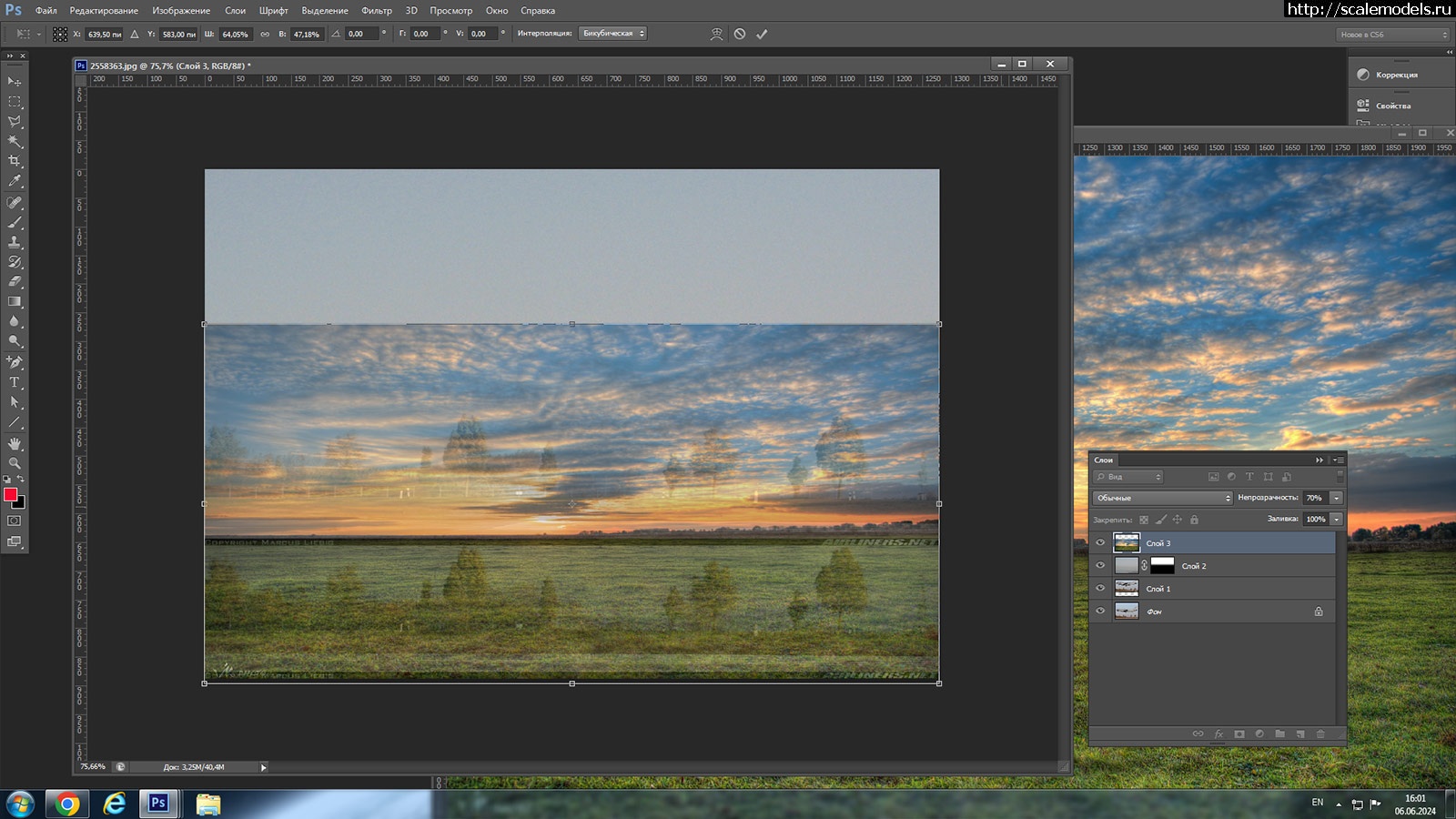Screen dimensions: 1456x819
Task: Select the Brush tool
Action: (x=15, y=223)
